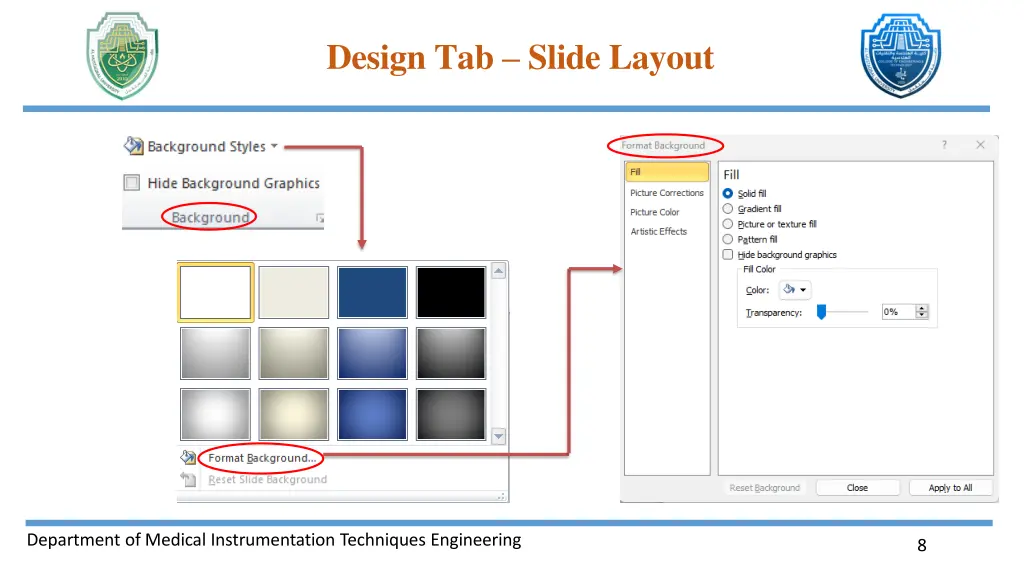This screenshot has height=576, width=1024.
Task: Click the Reset Slide Background icon
Action: (188, 479)
